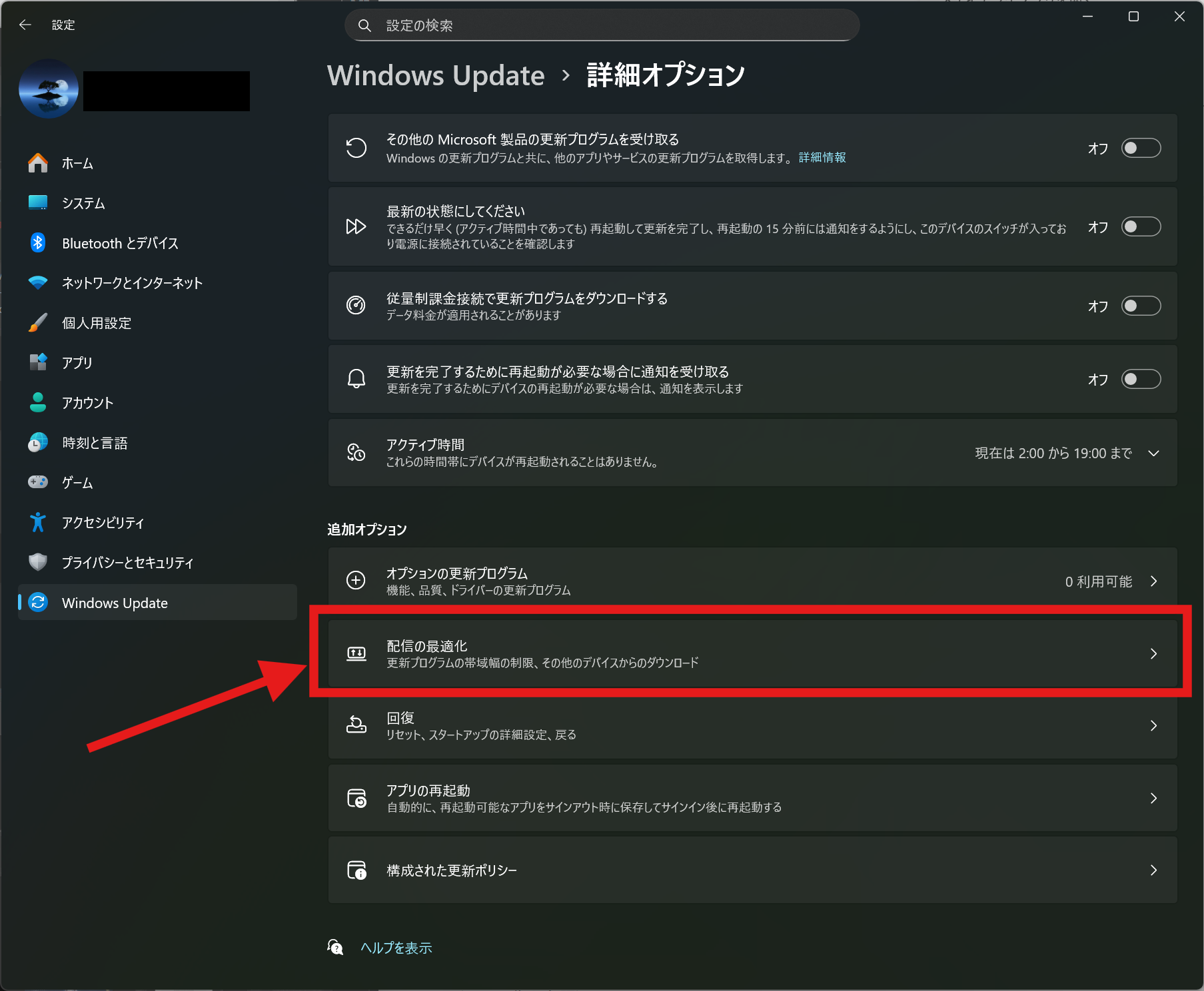
Task: Click the 個人用設定 paintbrush icon
Action: pos(38,323)
